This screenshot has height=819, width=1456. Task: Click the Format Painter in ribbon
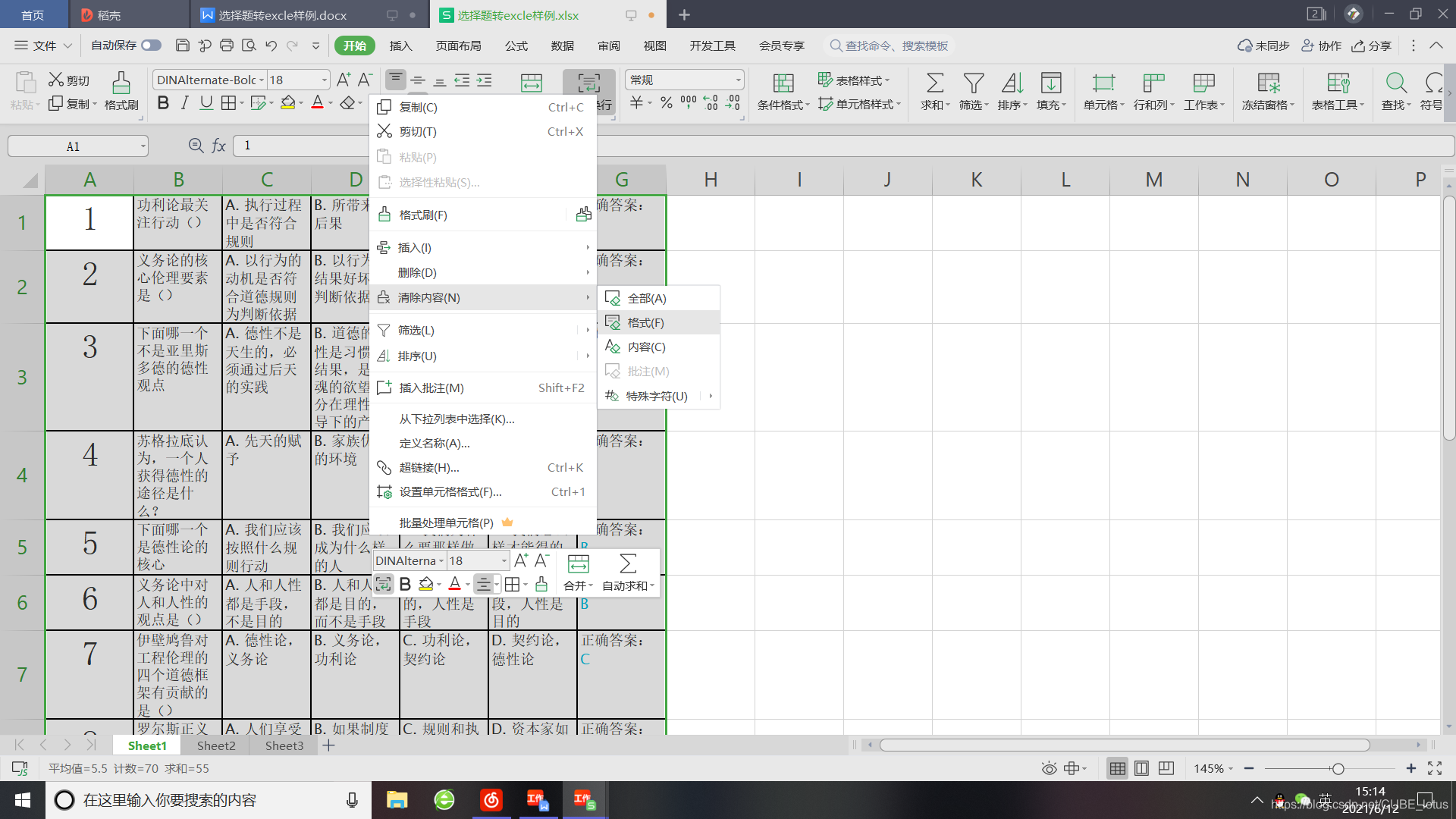(121, 91)
